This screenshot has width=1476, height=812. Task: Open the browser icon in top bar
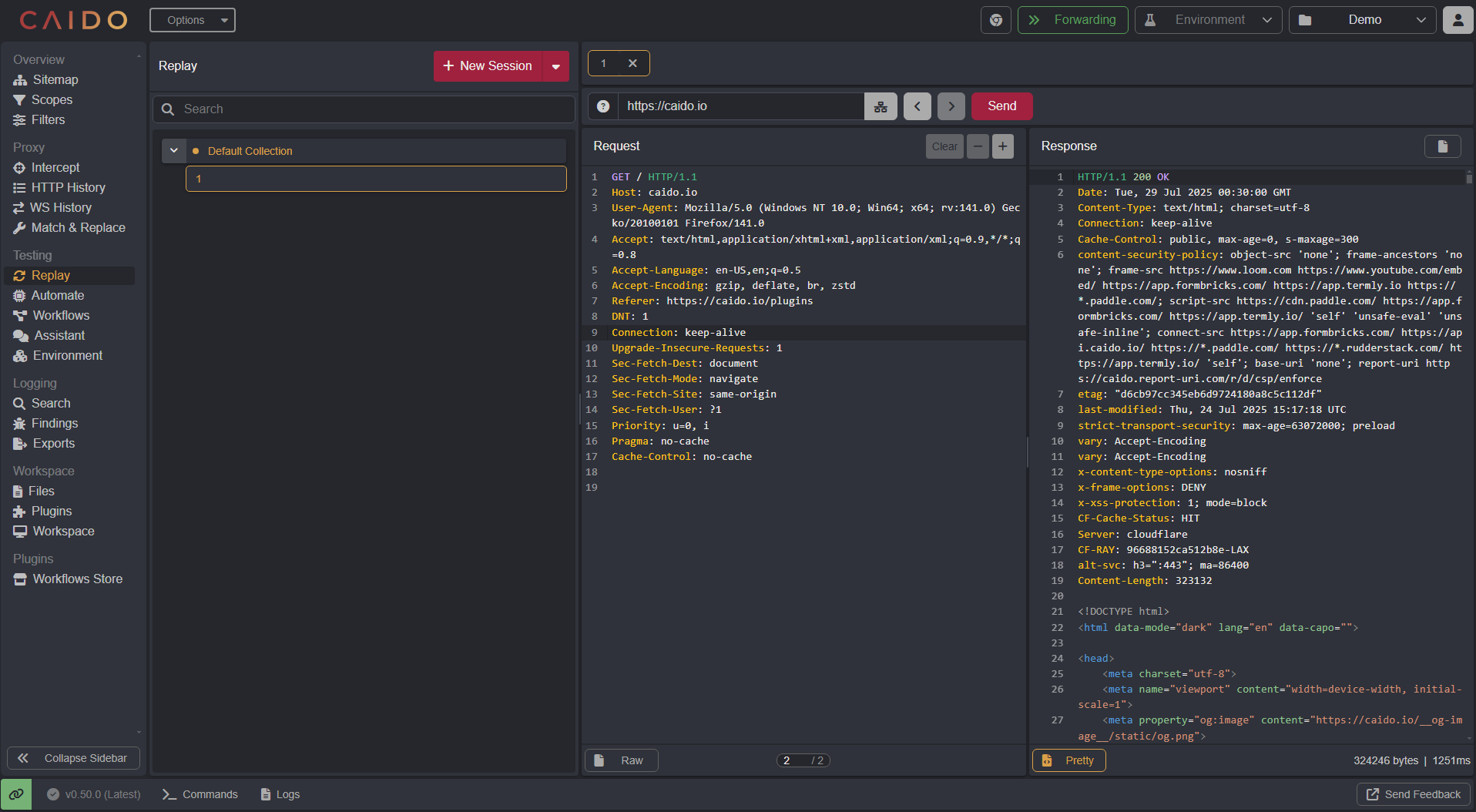(x=995, y=20)
